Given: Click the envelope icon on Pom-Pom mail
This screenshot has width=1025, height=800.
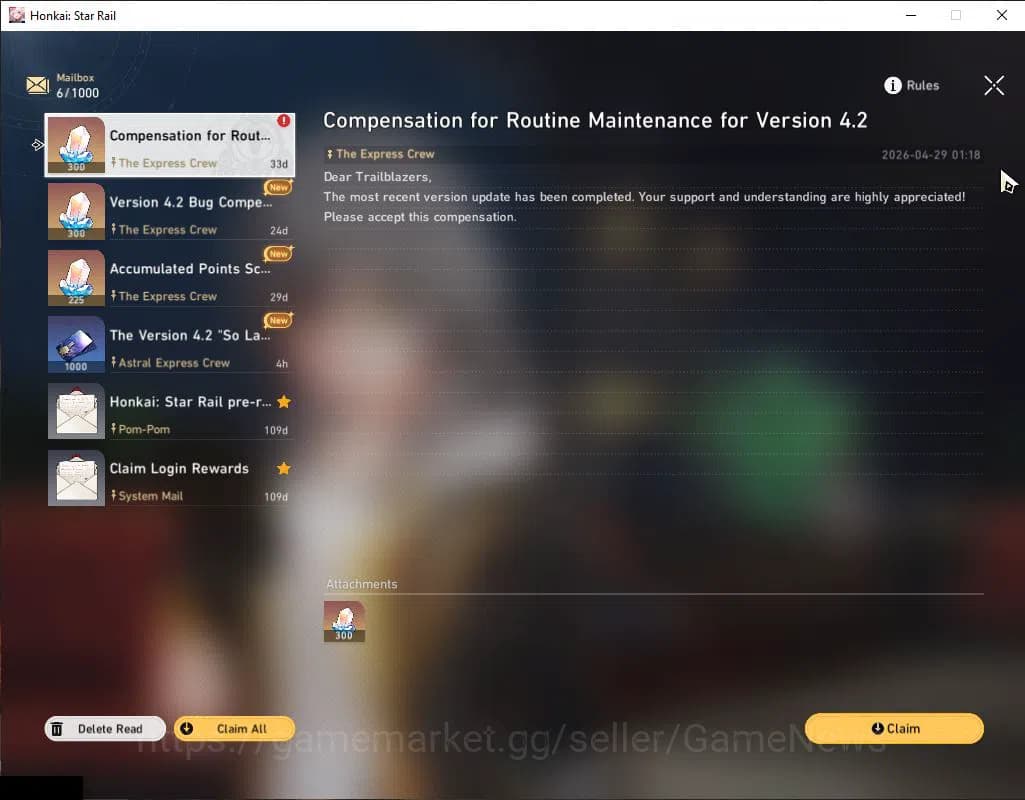Looking at the screenshot, I should pyautogui.click(x=76, y=411).
